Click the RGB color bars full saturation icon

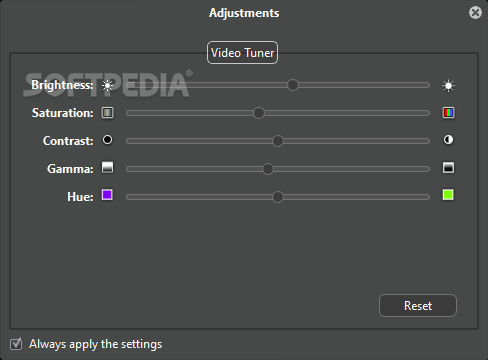448,113
